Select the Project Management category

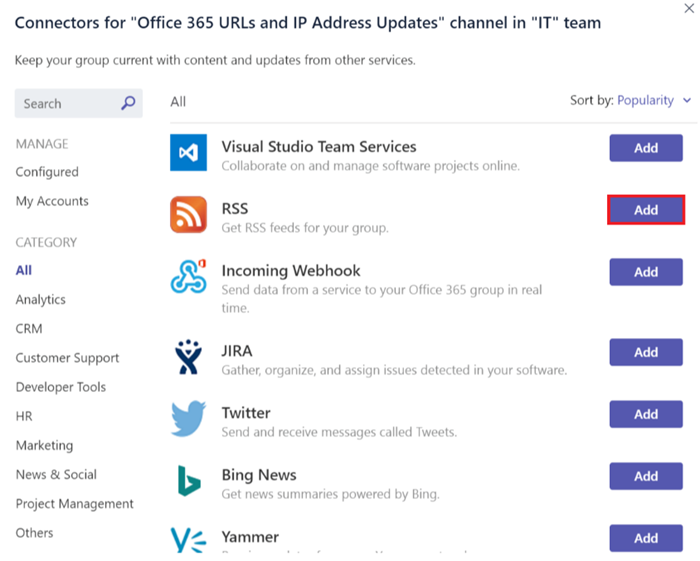pos(75,504)
